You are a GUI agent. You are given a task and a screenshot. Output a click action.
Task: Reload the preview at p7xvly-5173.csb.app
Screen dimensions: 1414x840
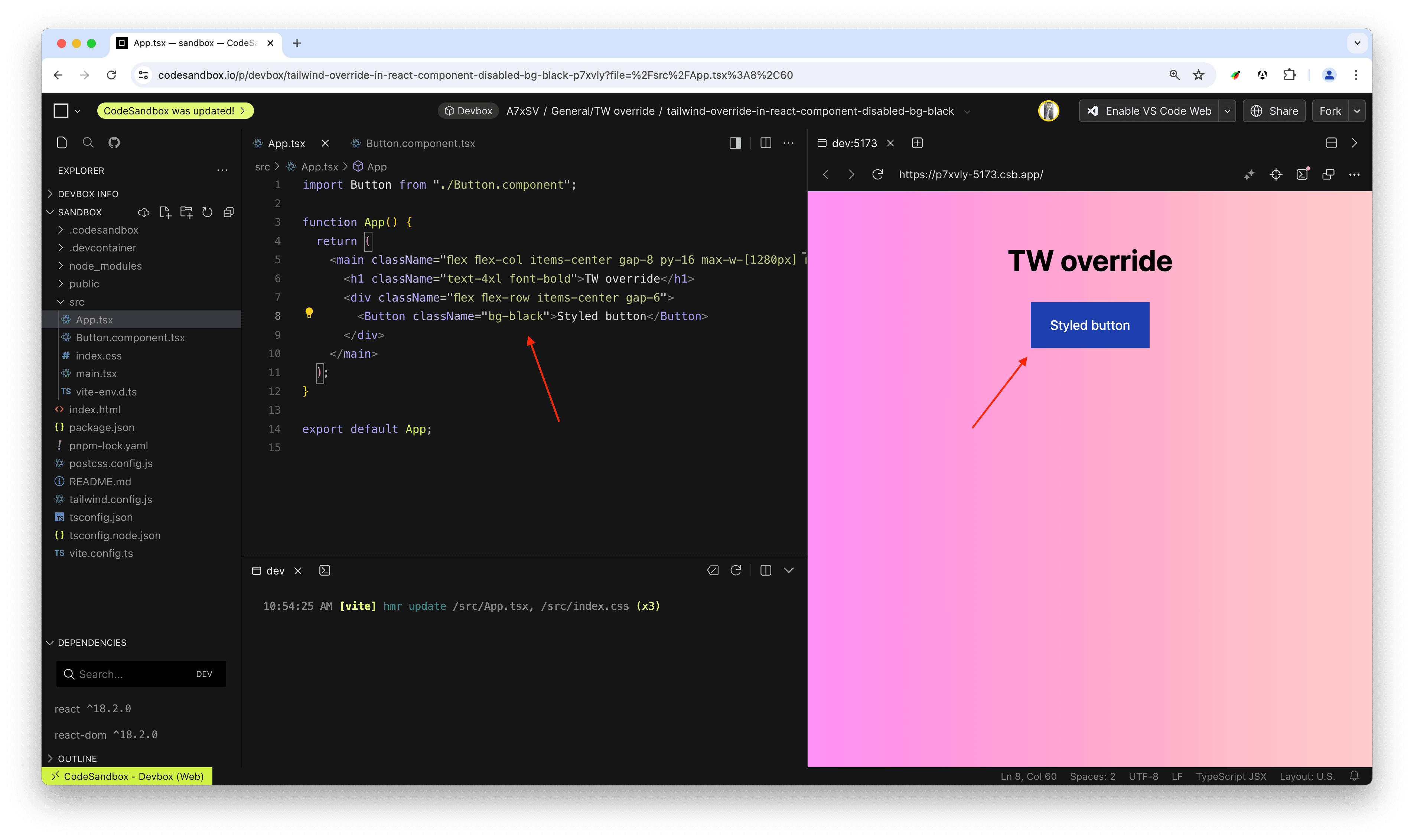[x=877, y=174]
